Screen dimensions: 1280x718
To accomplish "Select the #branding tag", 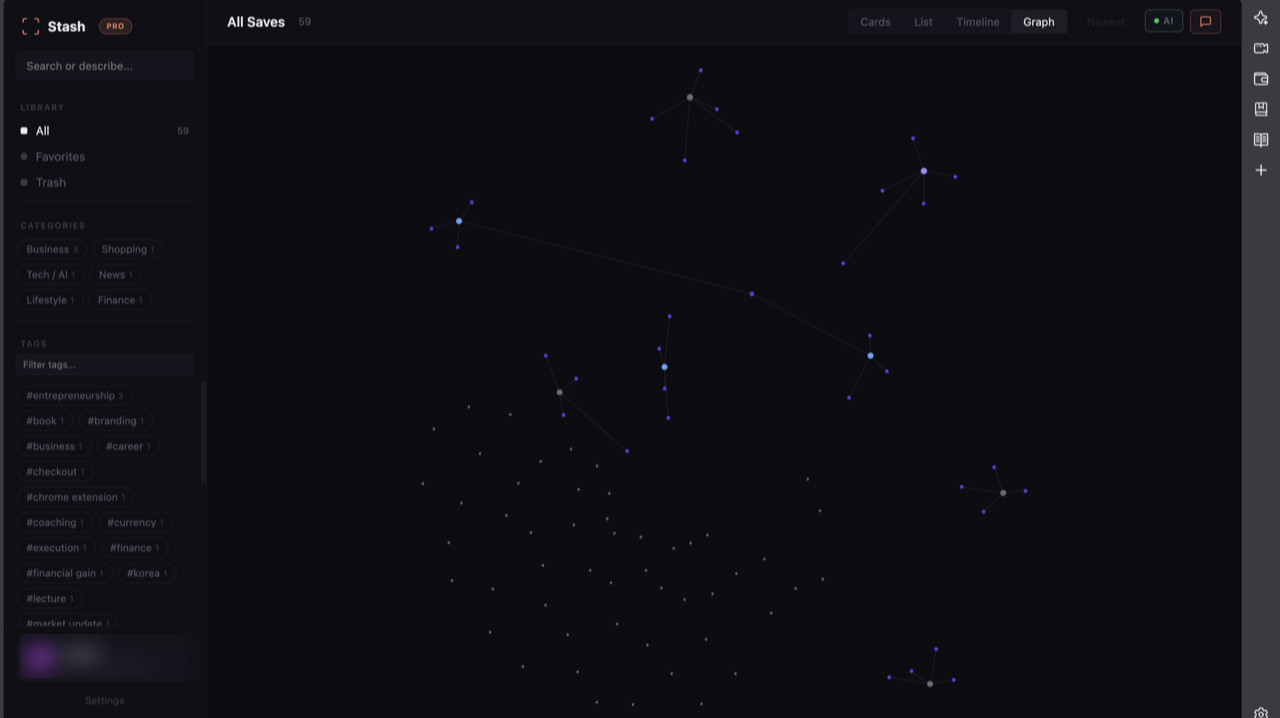I will 116,421.
